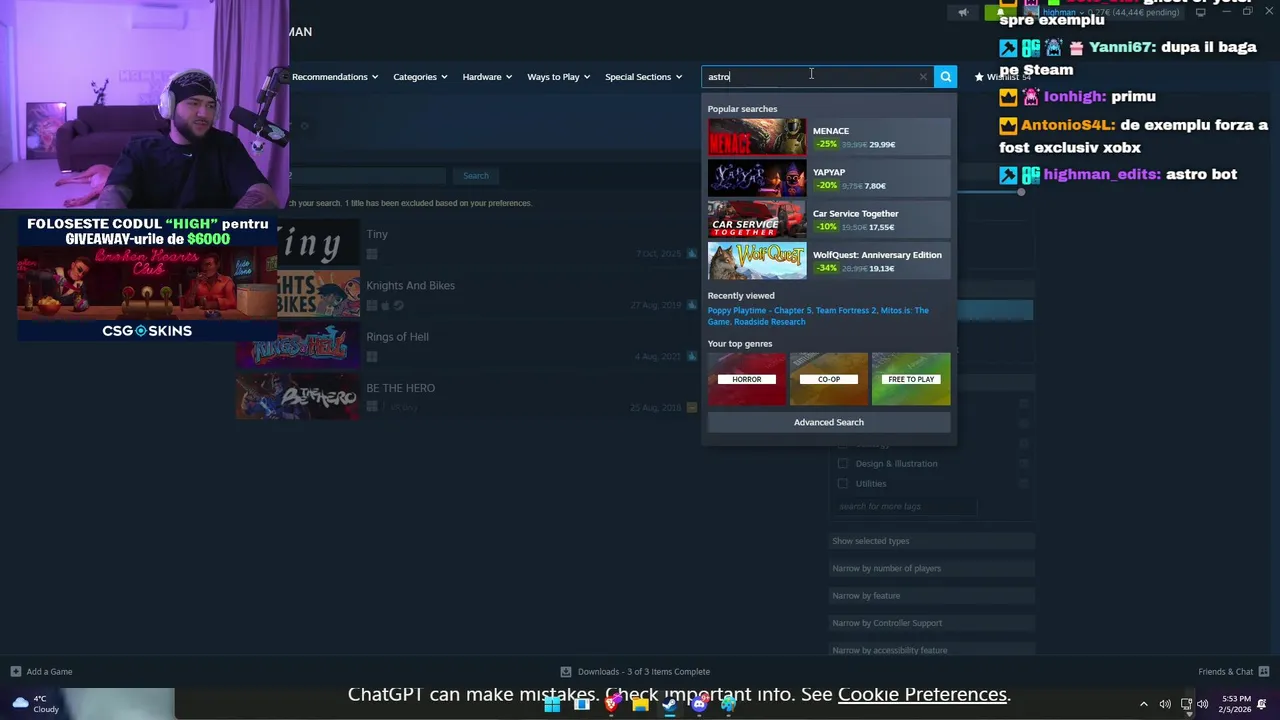1280x720 pixels.
Task: Click the WolfQuest game thumbnail
Action: 756,260
